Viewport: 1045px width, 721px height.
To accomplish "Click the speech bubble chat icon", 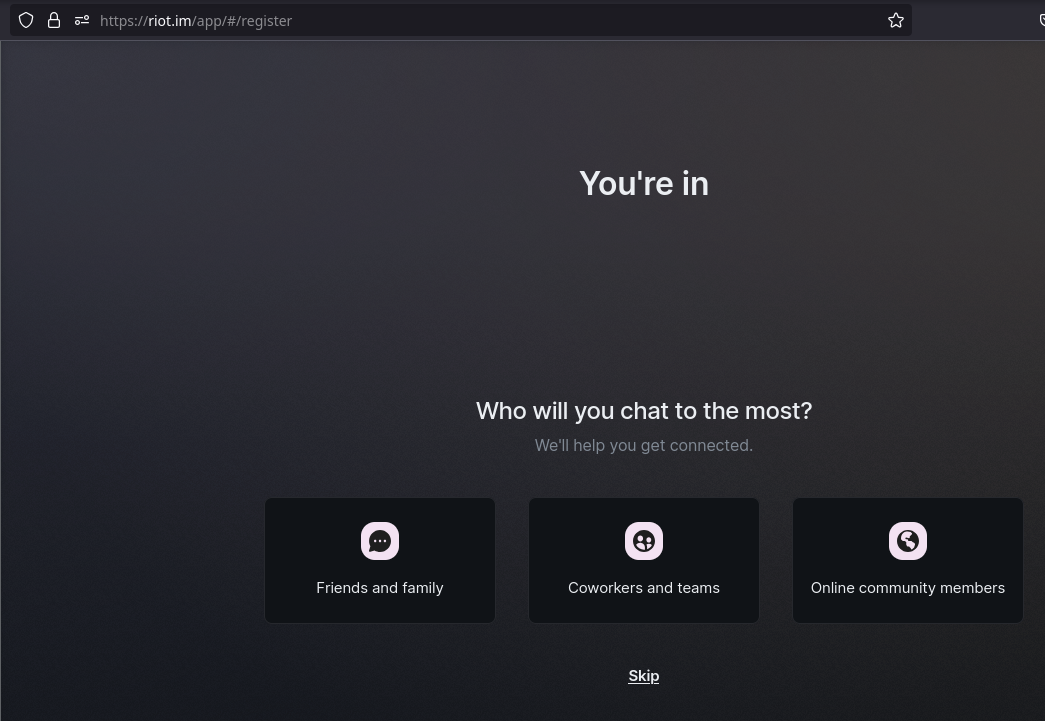I will point(380,541).
